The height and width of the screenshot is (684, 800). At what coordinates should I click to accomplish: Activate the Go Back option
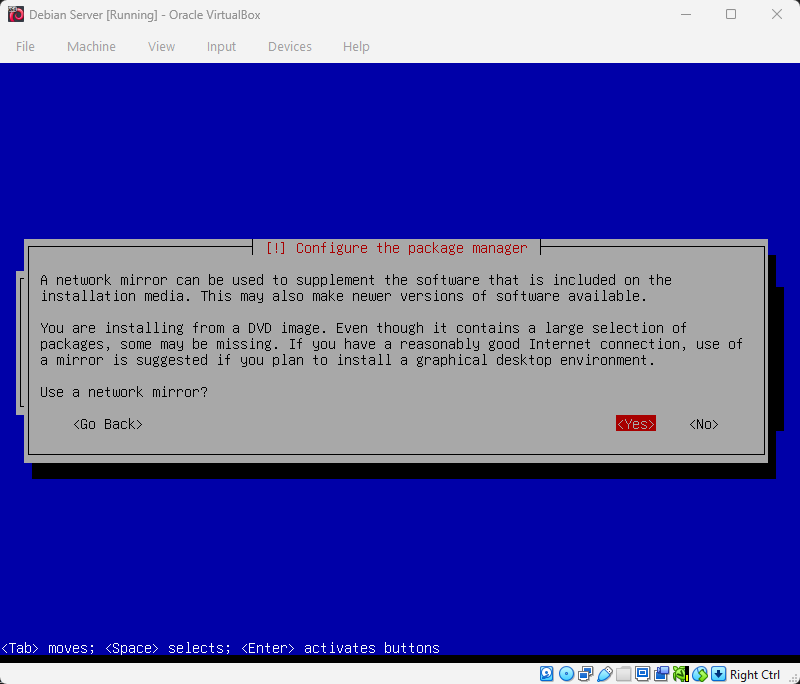(x=107, y=423)
